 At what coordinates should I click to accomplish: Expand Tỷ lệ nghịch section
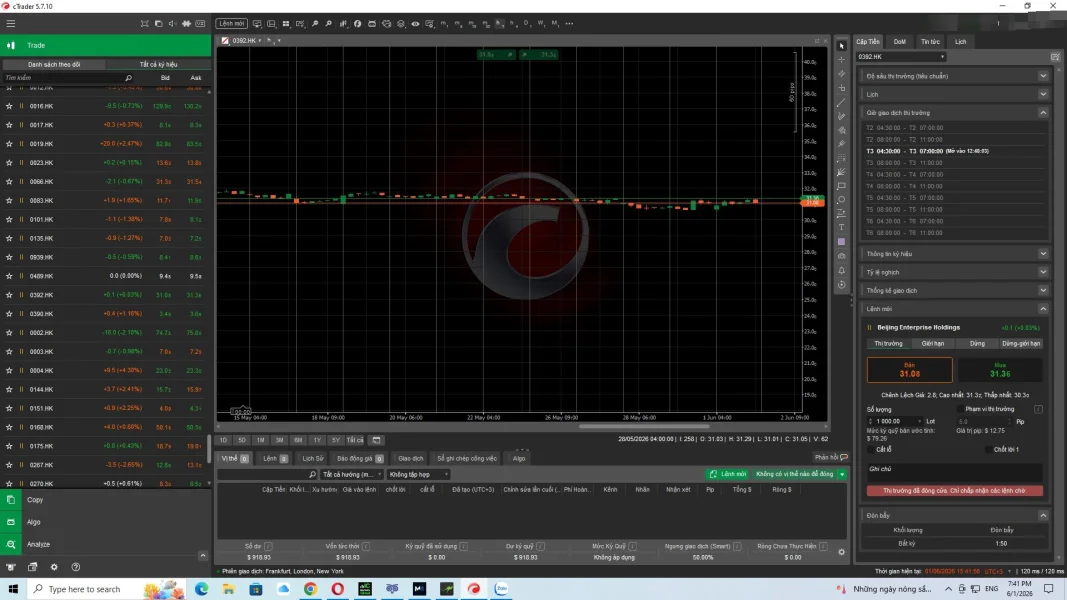1043,272
